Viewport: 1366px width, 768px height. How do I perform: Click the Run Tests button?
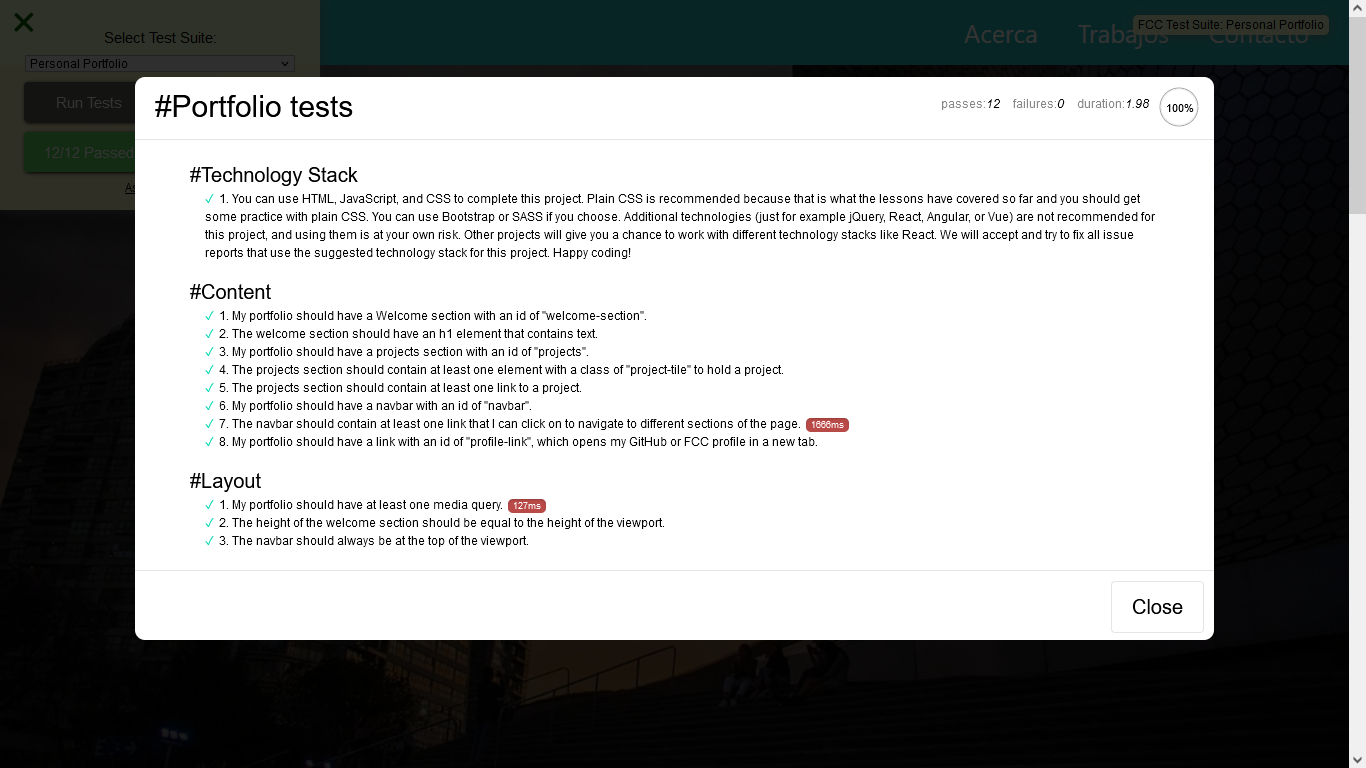coord(79,102)
